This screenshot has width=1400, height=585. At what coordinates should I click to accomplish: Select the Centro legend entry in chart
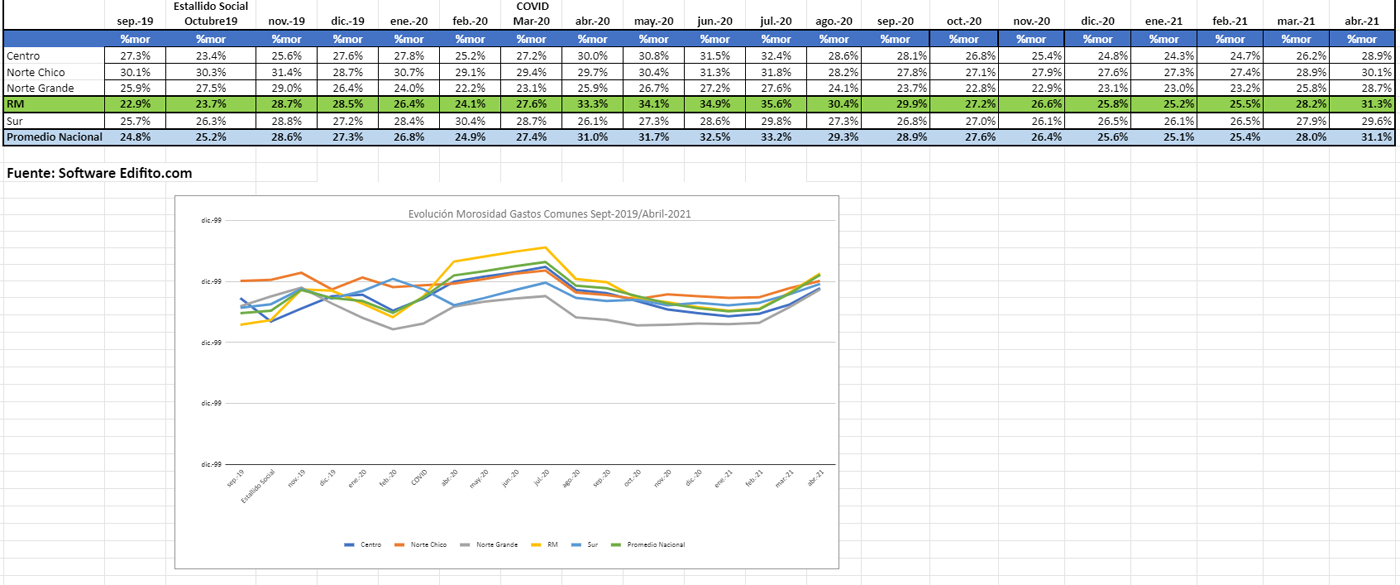click(x=363, y=545)
